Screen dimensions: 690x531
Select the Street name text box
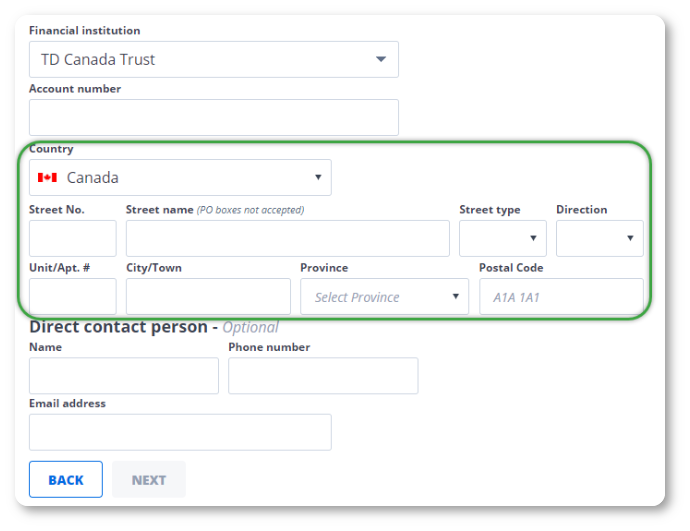[288, 238]
